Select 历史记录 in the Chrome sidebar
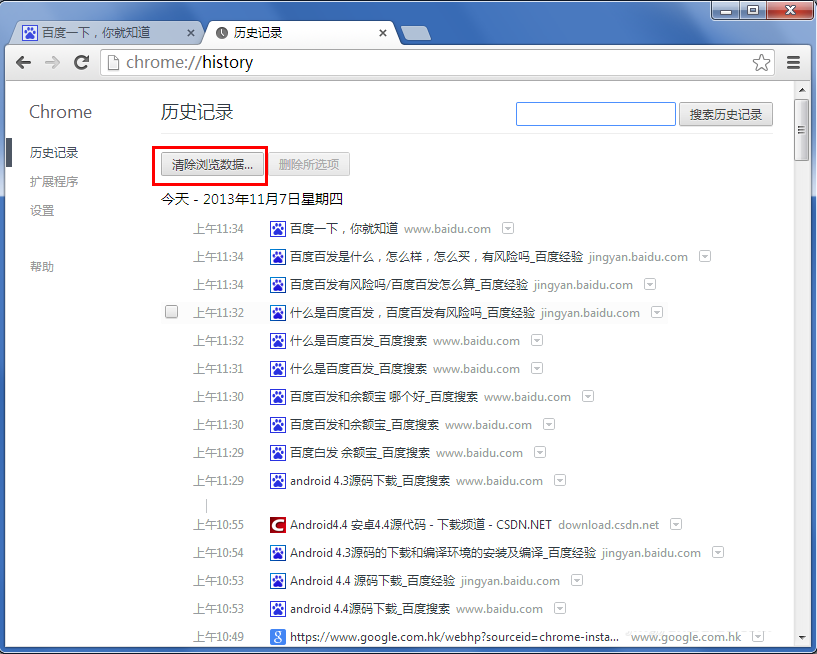Image resolution: width=817 pixels, height=654 pixels. 54,153
